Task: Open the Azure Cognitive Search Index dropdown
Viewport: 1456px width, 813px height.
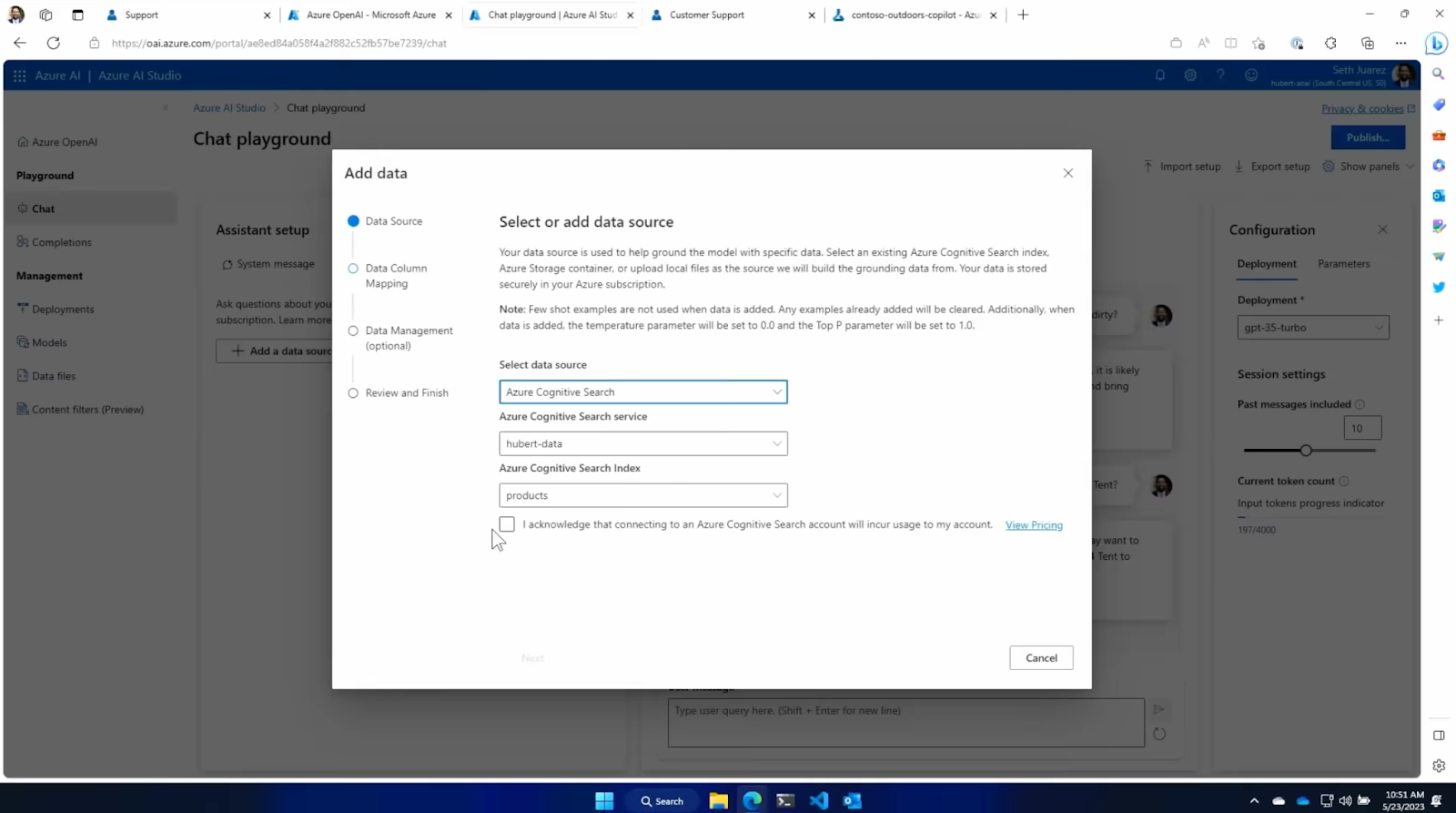Action: 642,495
